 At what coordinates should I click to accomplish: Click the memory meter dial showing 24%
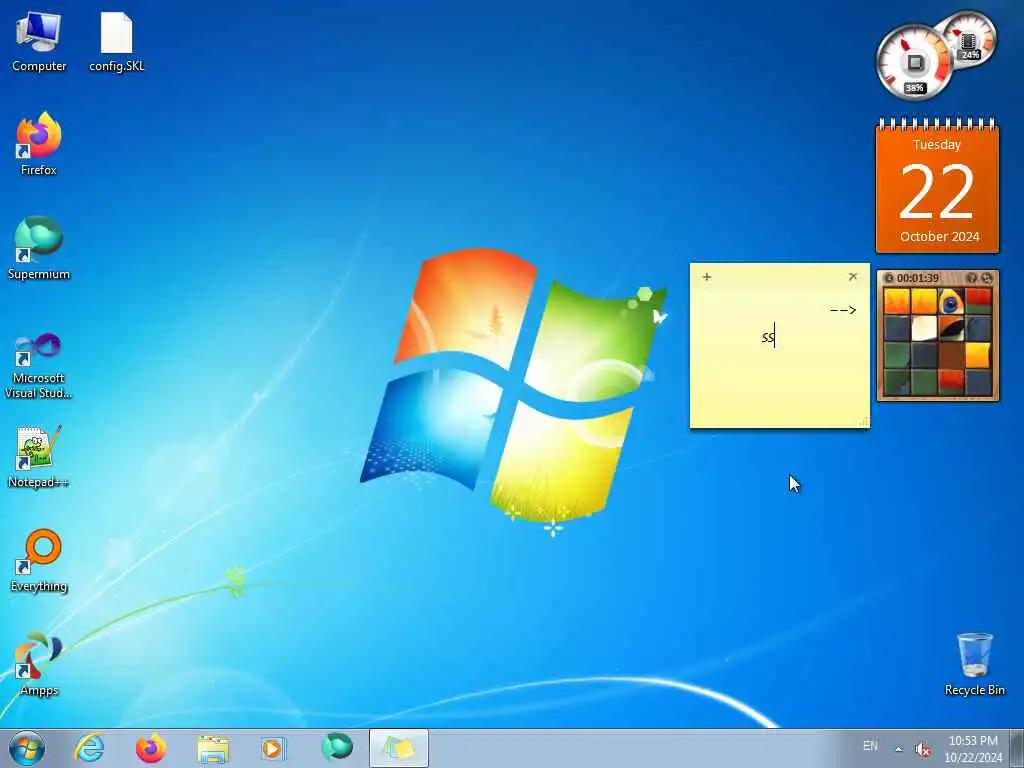click(969, 39)
